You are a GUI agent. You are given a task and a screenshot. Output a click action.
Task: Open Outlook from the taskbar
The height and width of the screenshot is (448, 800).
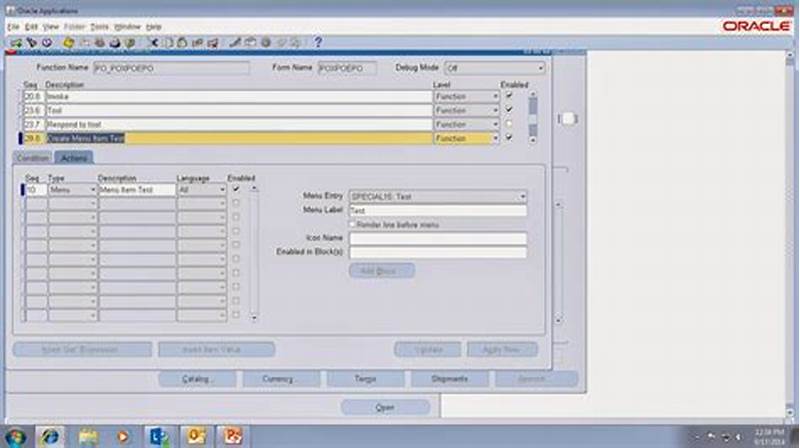point(196,437)
